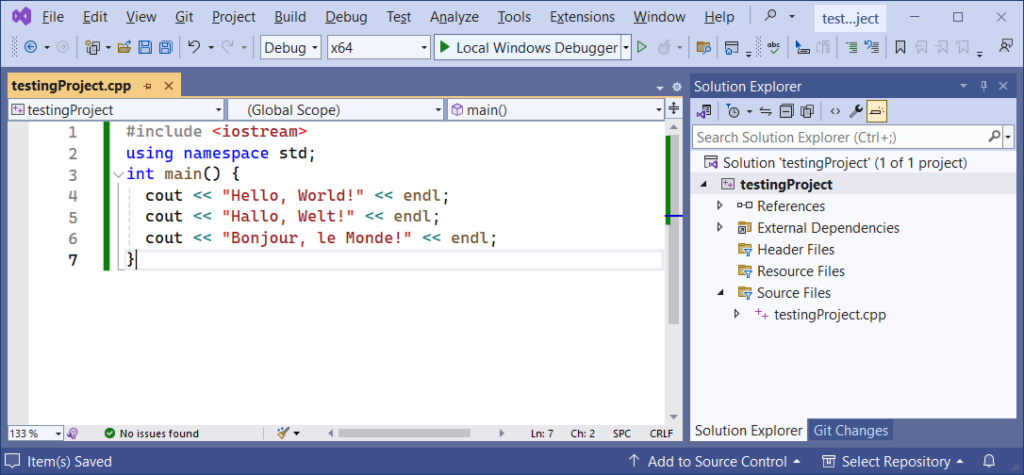Screen dimensions: 1024x475
Task: Click the Visual Studio logo icon
Action: pyautogui.click(x=22, y=16)
